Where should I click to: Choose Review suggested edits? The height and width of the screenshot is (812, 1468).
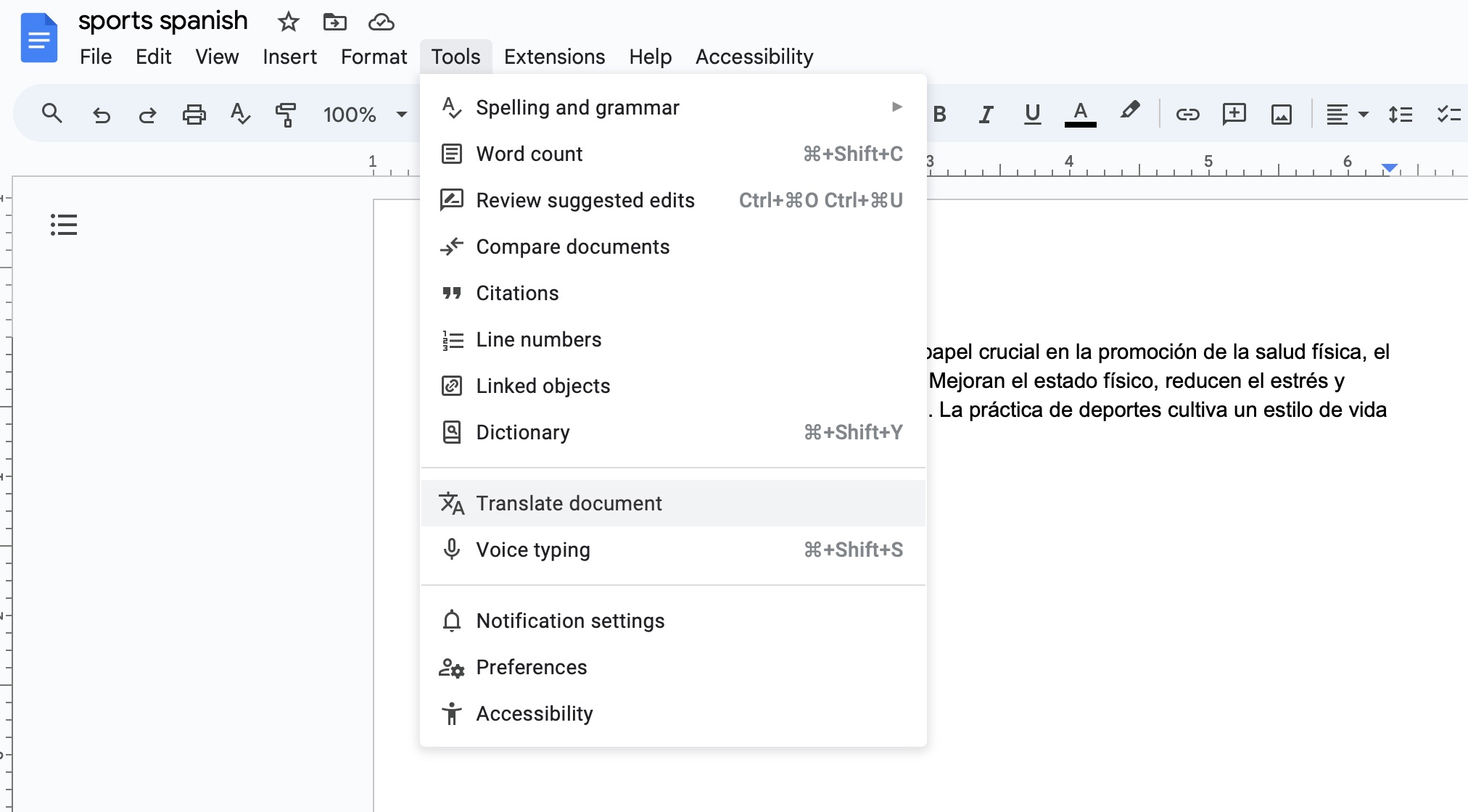(x=673, y=200)
